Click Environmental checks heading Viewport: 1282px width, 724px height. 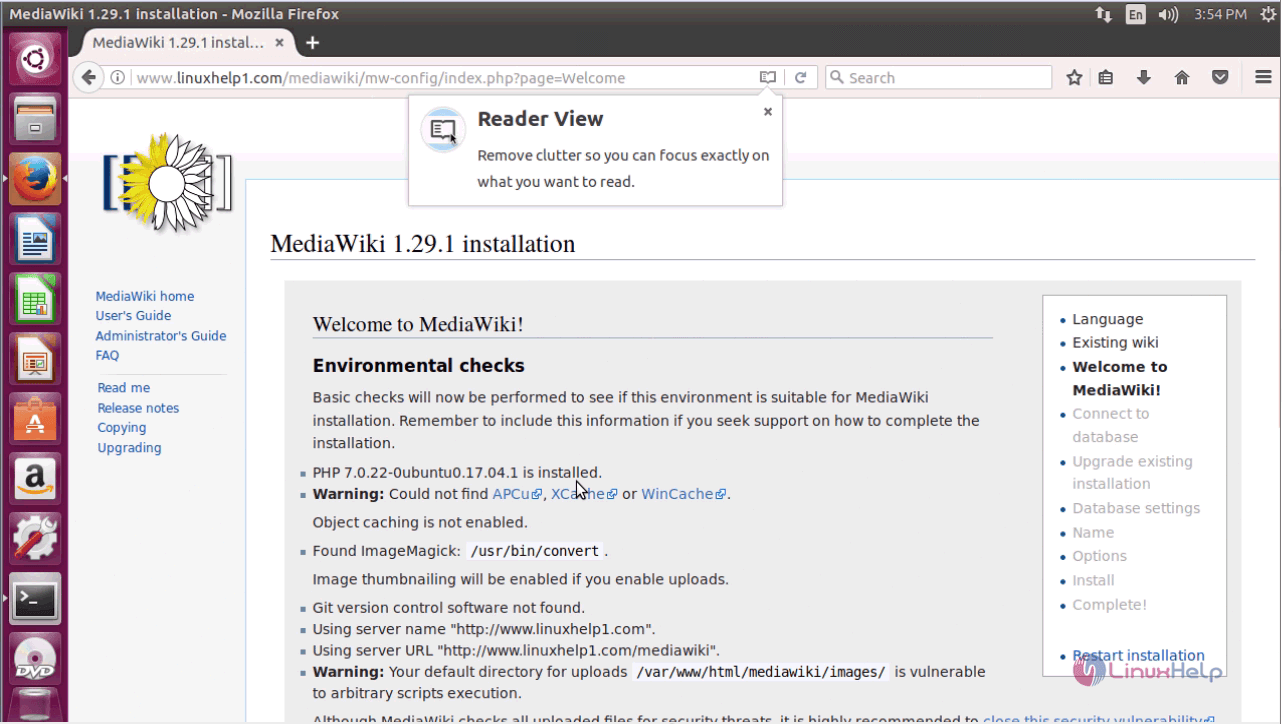pyautogui.click(x=418, y=365)
